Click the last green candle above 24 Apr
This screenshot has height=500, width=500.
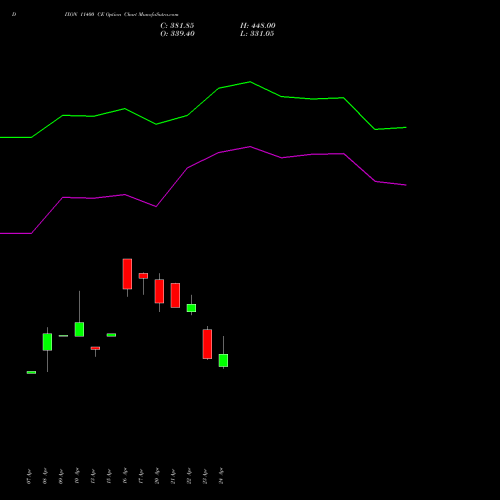(223, 360)
